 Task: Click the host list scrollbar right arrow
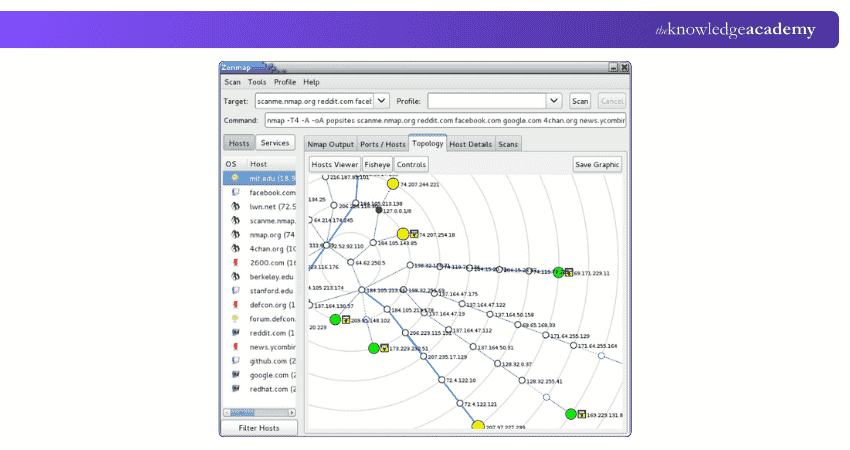[x=292, y=413]
